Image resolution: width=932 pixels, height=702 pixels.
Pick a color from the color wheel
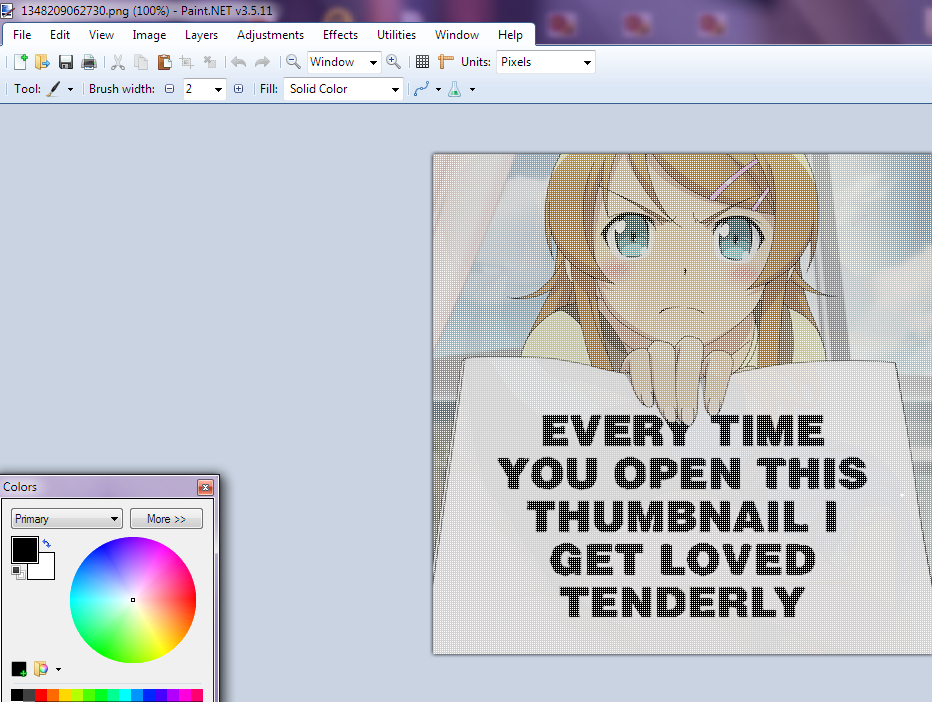(133, 600)
